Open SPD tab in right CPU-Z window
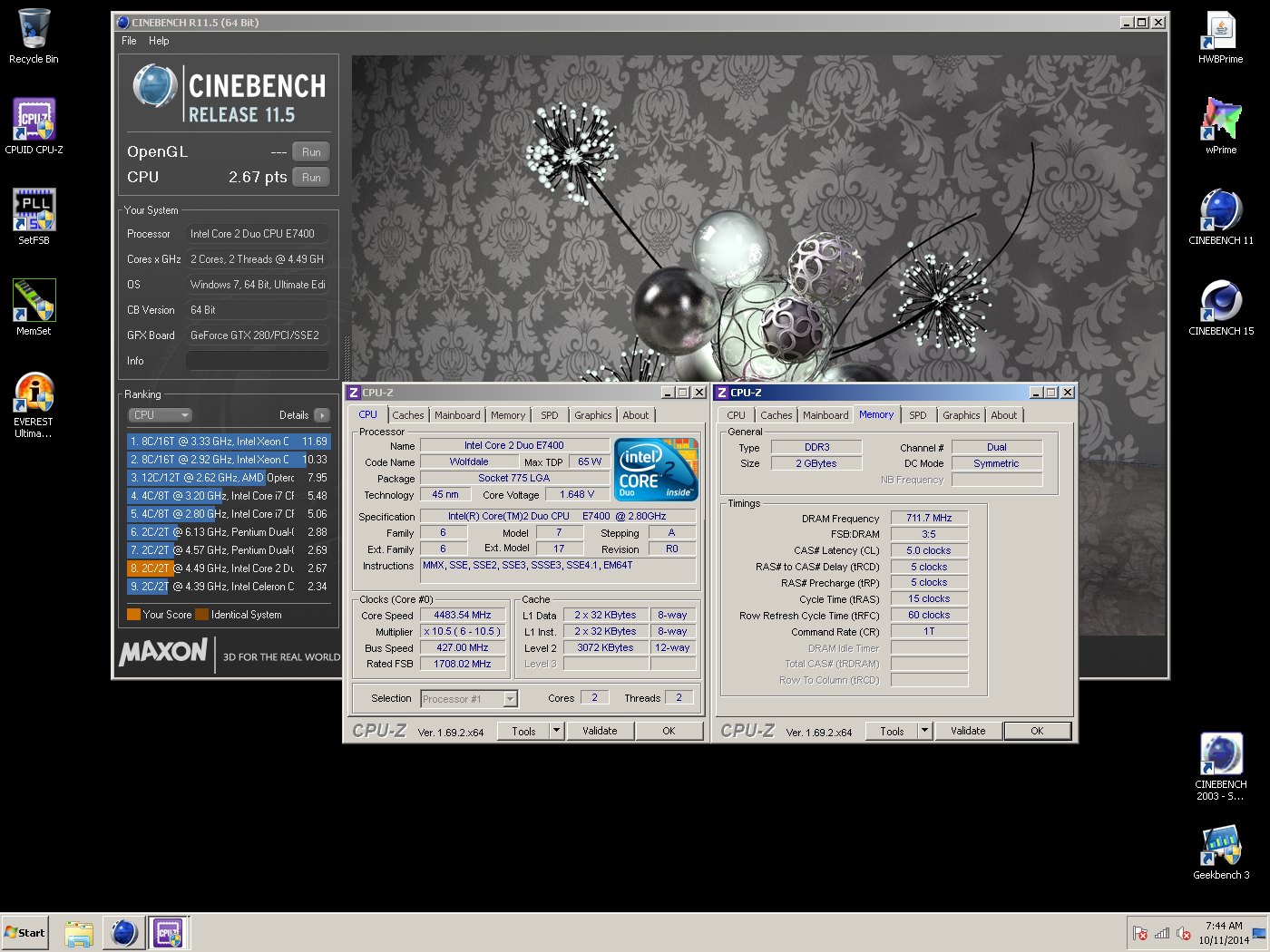This screenshot has height=952, width=1270. pyautogui.click(x=918, y=415)
